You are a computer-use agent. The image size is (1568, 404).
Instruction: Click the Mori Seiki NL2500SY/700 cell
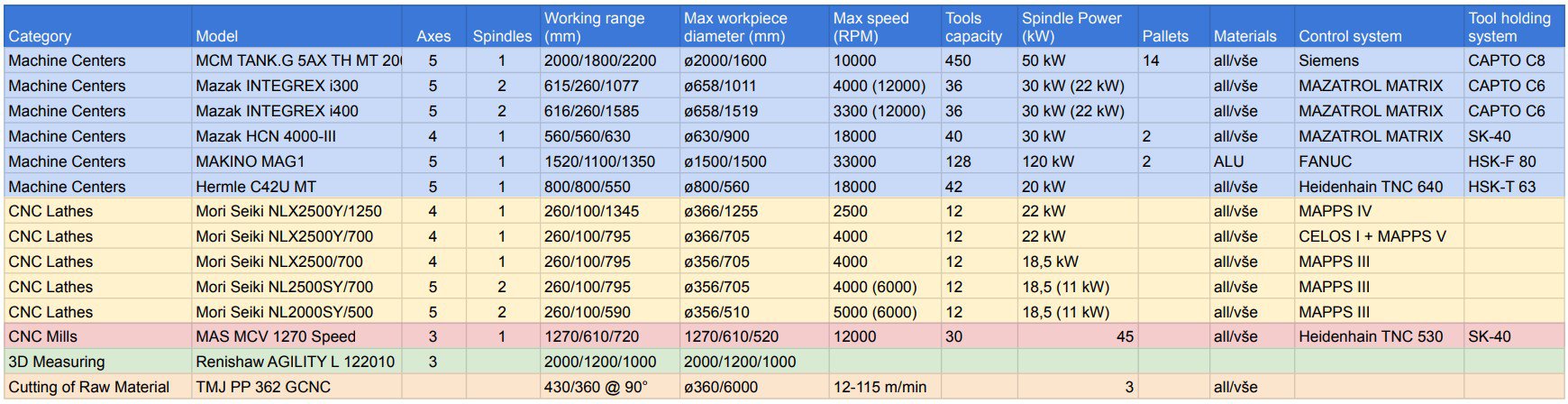[x=296, y=287]
